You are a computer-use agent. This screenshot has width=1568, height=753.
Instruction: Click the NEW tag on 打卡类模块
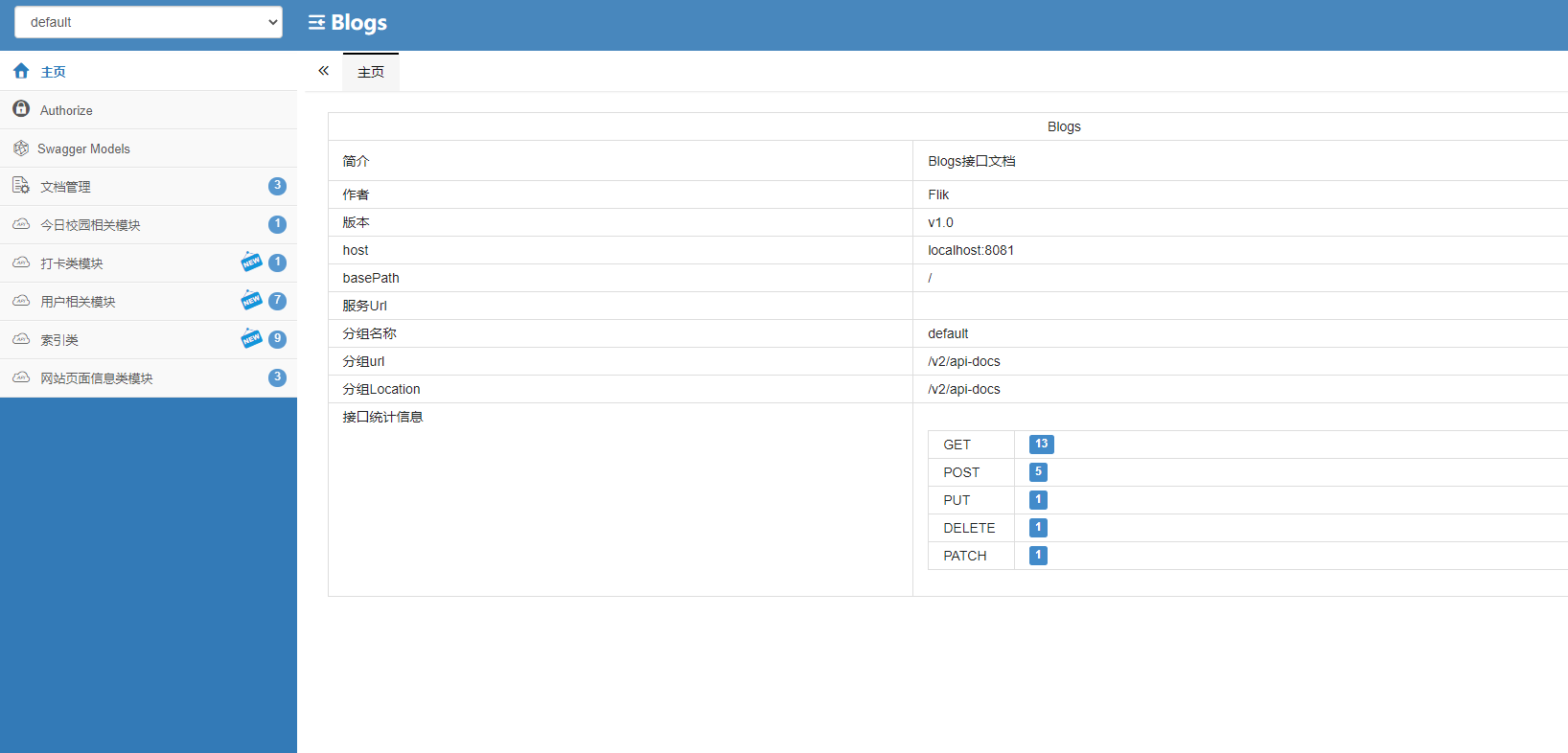pyautogui.click(x=251, y=262)
